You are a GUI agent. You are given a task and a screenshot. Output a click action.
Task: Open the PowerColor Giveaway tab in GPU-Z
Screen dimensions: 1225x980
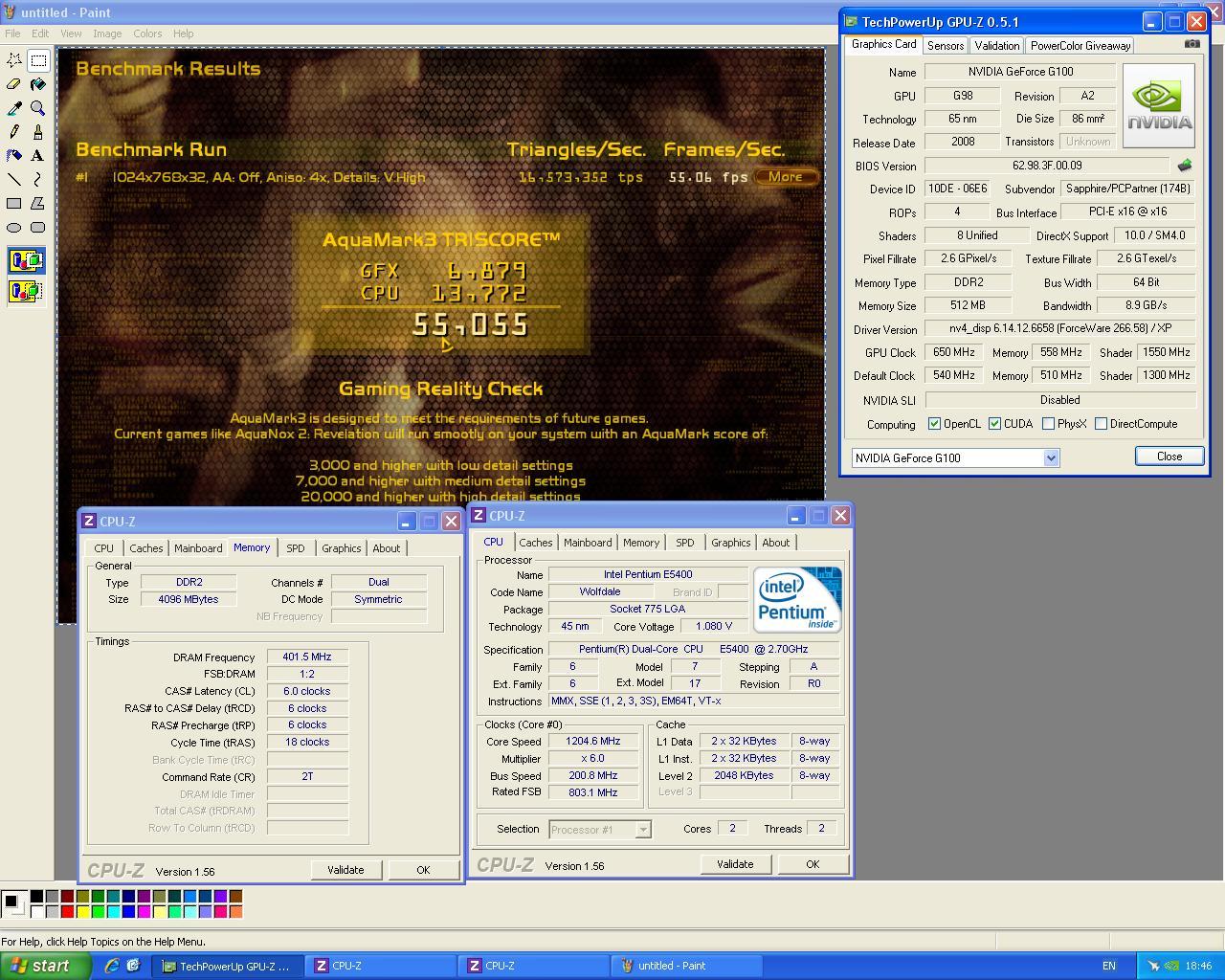pos(1080,45)
